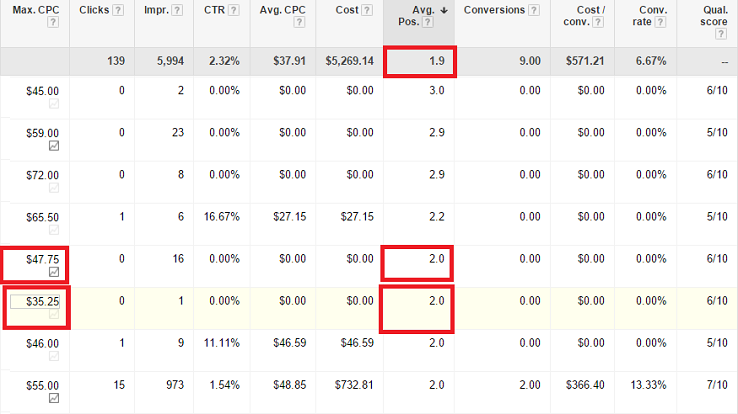
Task: Open bid simulator icon below $55.00 bid
Action: pyautogui.click(x=53, y=398)
